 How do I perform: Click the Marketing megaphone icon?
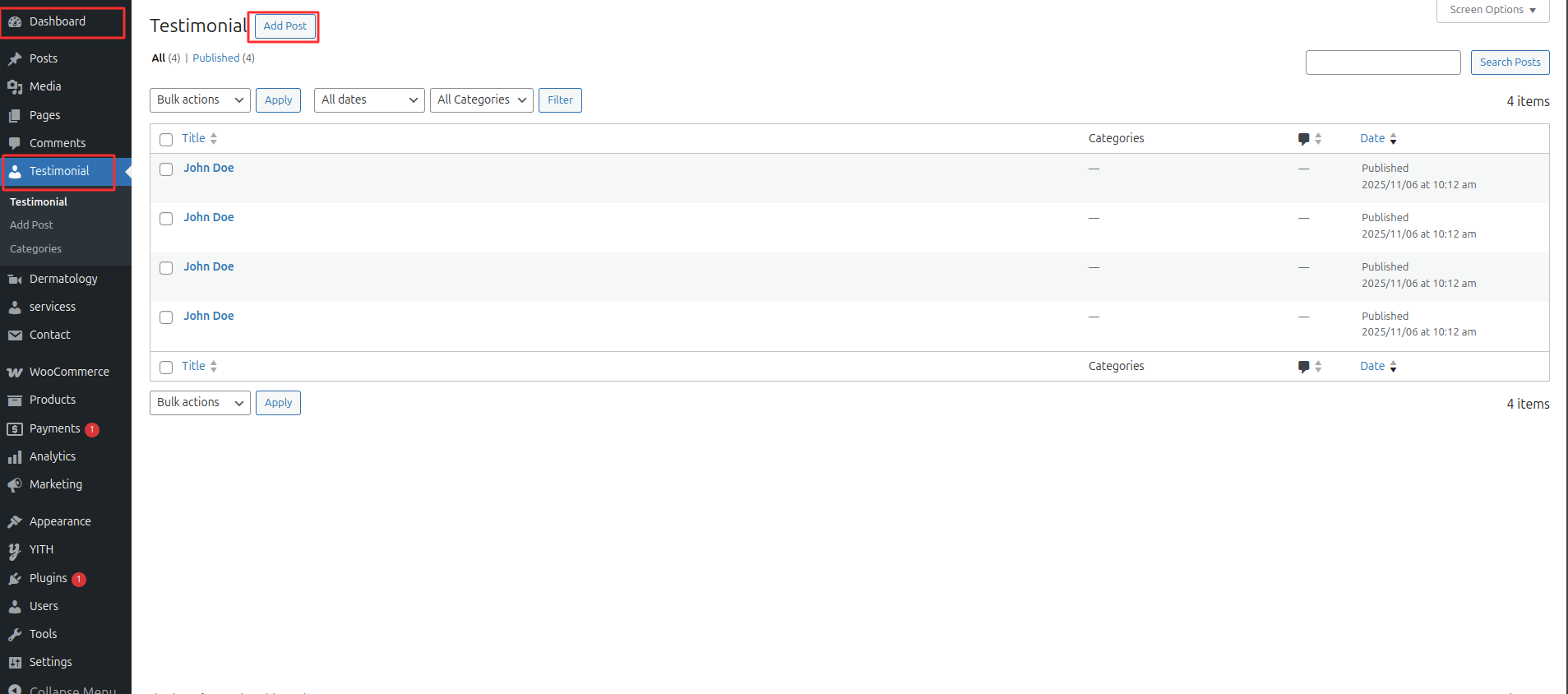point(15,485)
